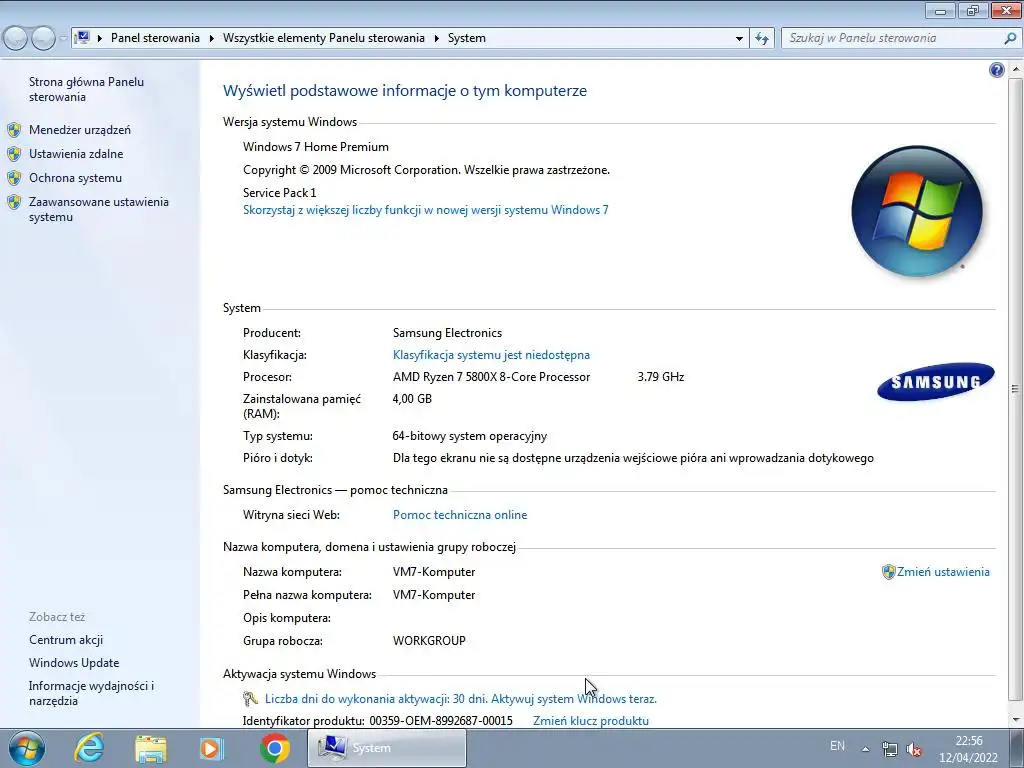Click shield icon beside Ochrona systemu
Image resolution: width=1024 pixels, height=768 pixels.
tap(14, 178)
